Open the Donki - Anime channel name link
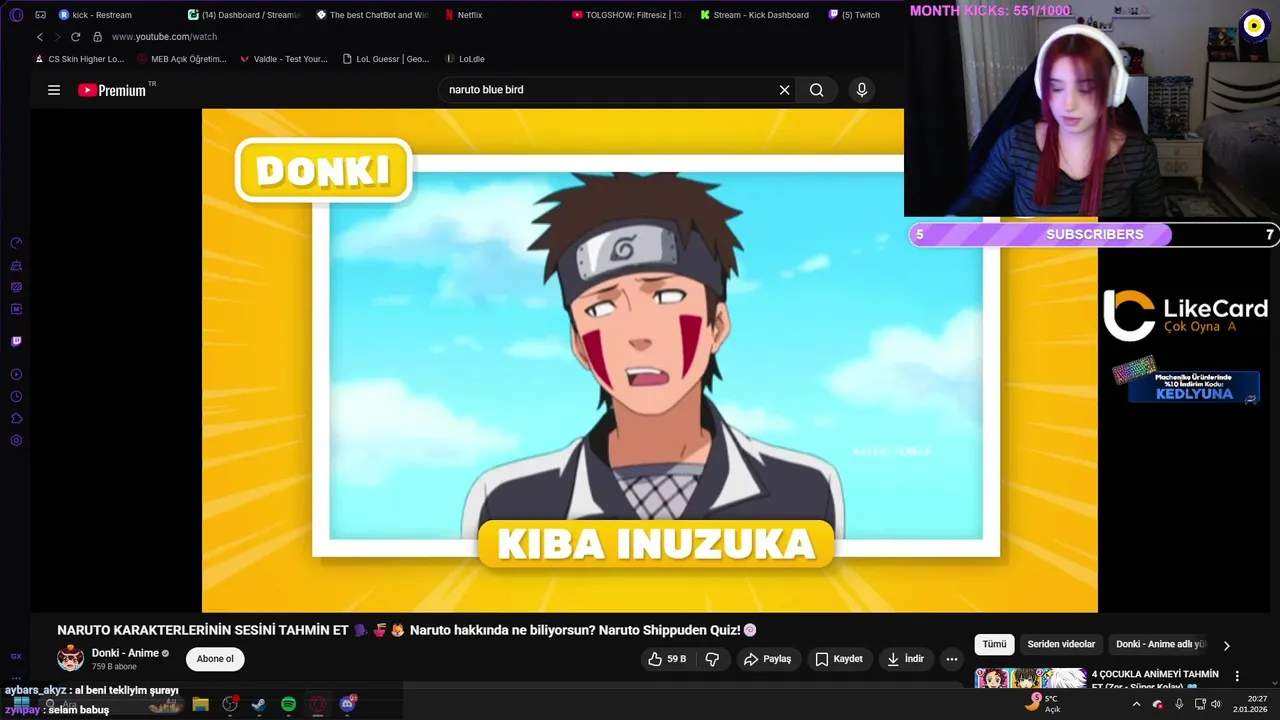This screenshot has height=720, width=1280. coord(125,653)
